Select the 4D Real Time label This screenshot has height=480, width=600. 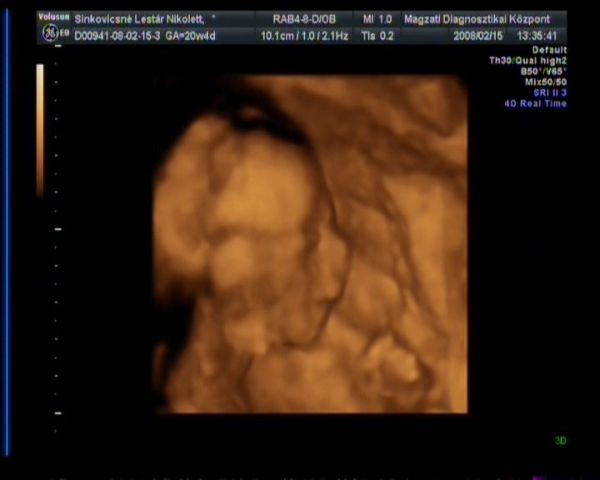536,104
